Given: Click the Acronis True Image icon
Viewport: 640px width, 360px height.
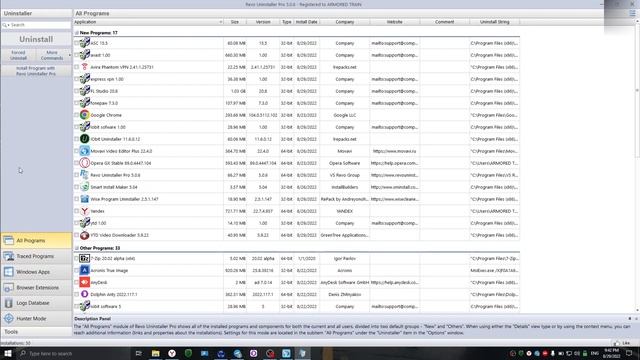Looking at the screenshot, I should point(84,270).
